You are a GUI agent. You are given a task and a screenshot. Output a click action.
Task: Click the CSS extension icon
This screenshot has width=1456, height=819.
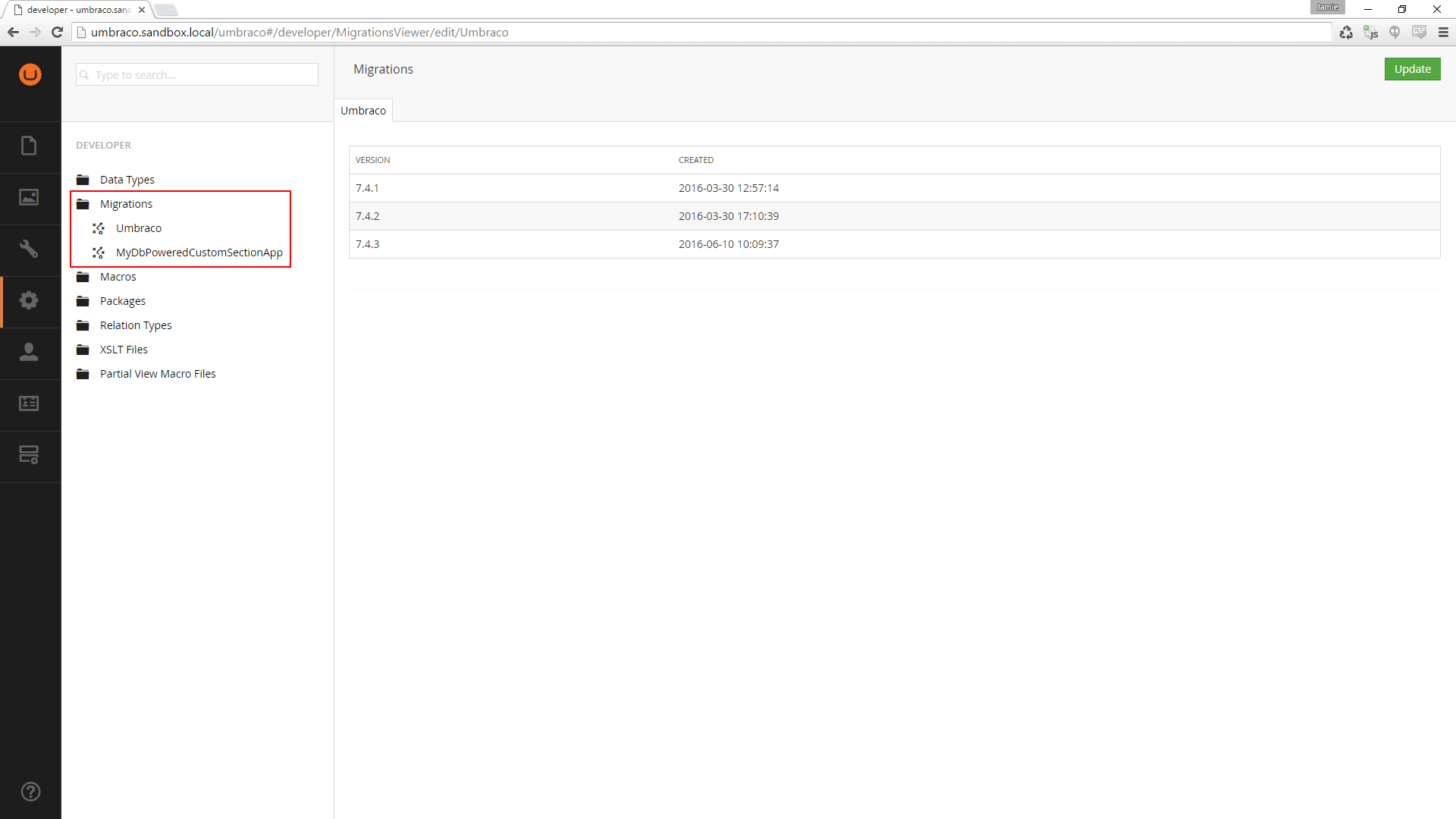(x=1419, y=32)
